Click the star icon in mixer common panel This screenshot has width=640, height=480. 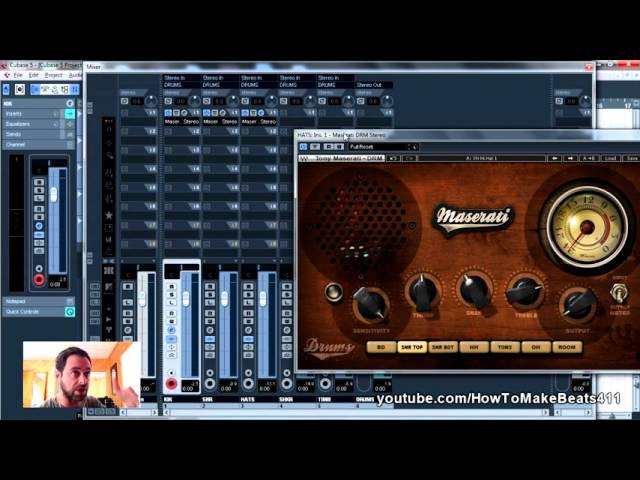[x=109, y=215]
